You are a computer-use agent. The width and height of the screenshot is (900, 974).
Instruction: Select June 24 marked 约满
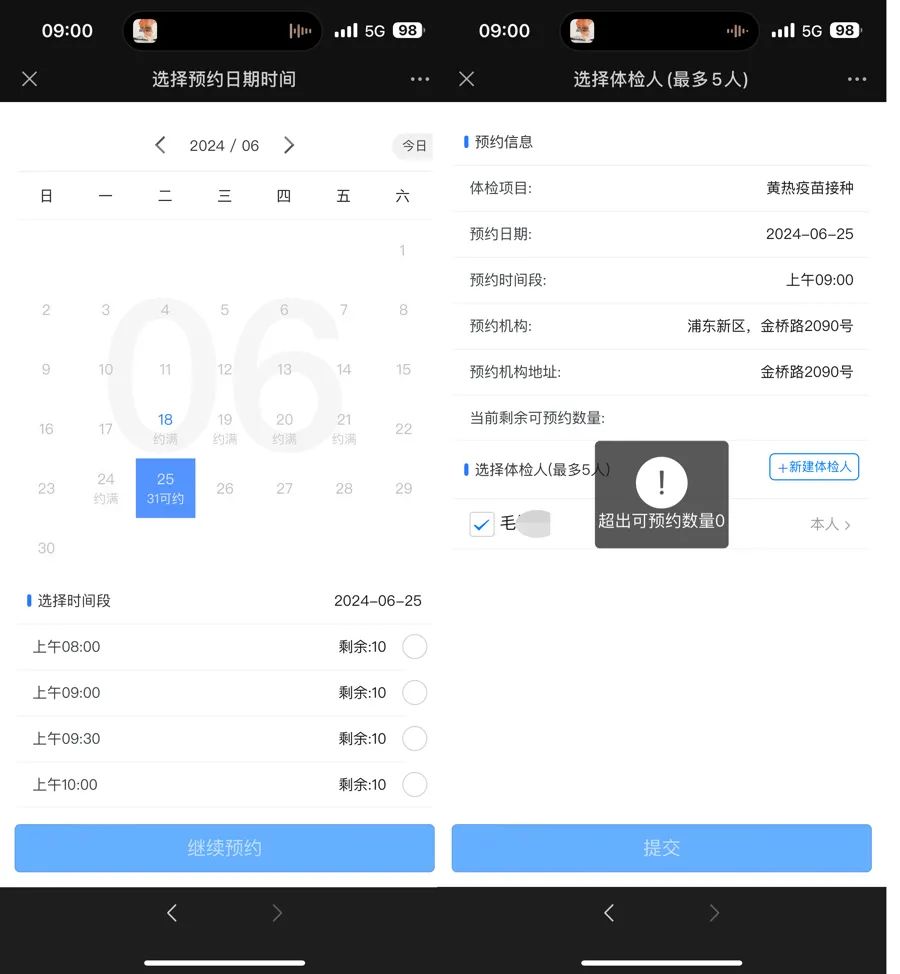tap(106, 488)
